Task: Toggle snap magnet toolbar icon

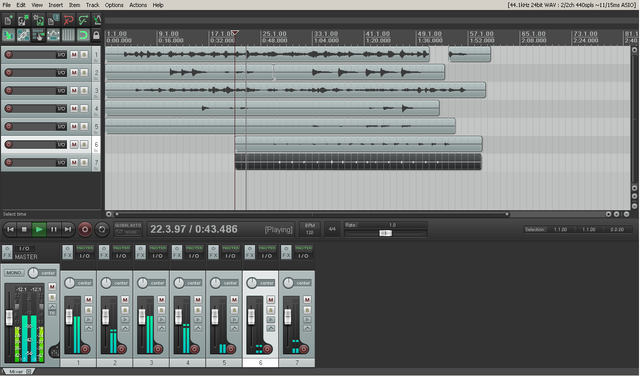Action: point(83,35)
